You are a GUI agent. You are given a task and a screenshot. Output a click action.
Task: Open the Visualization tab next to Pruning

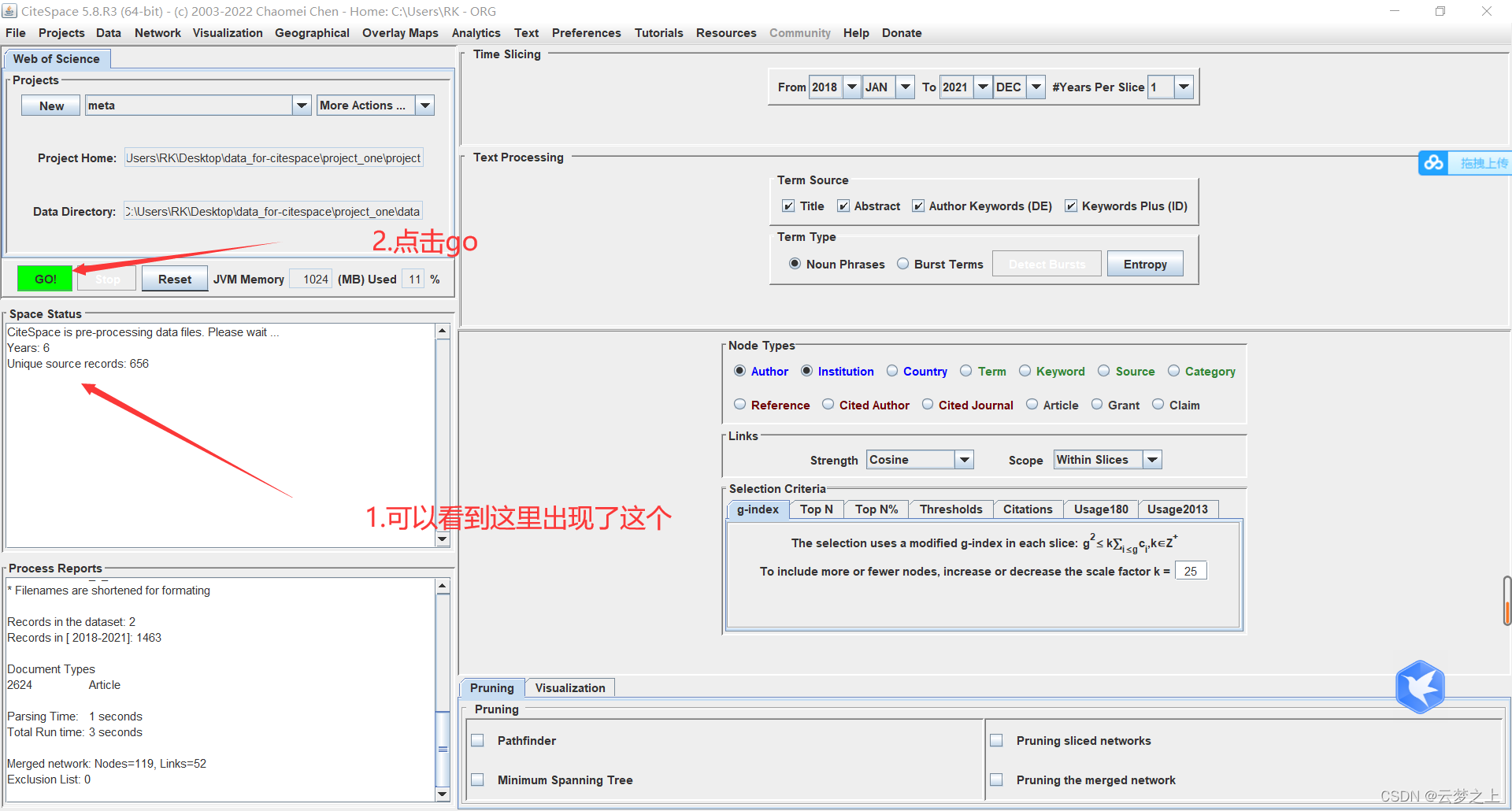coord(570,688)
